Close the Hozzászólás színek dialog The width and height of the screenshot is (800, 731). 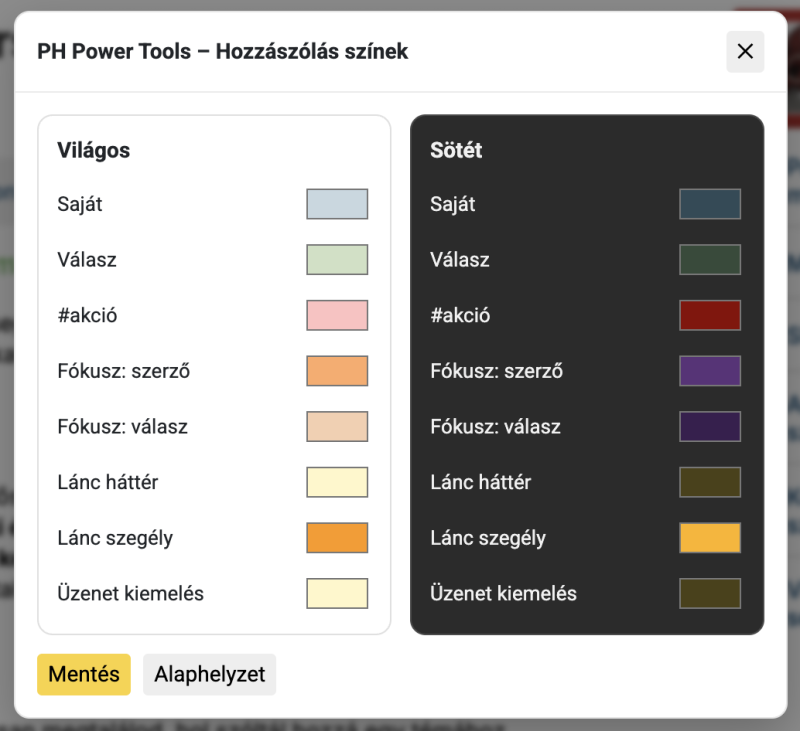pyautogui.click(x=745, y=52)
